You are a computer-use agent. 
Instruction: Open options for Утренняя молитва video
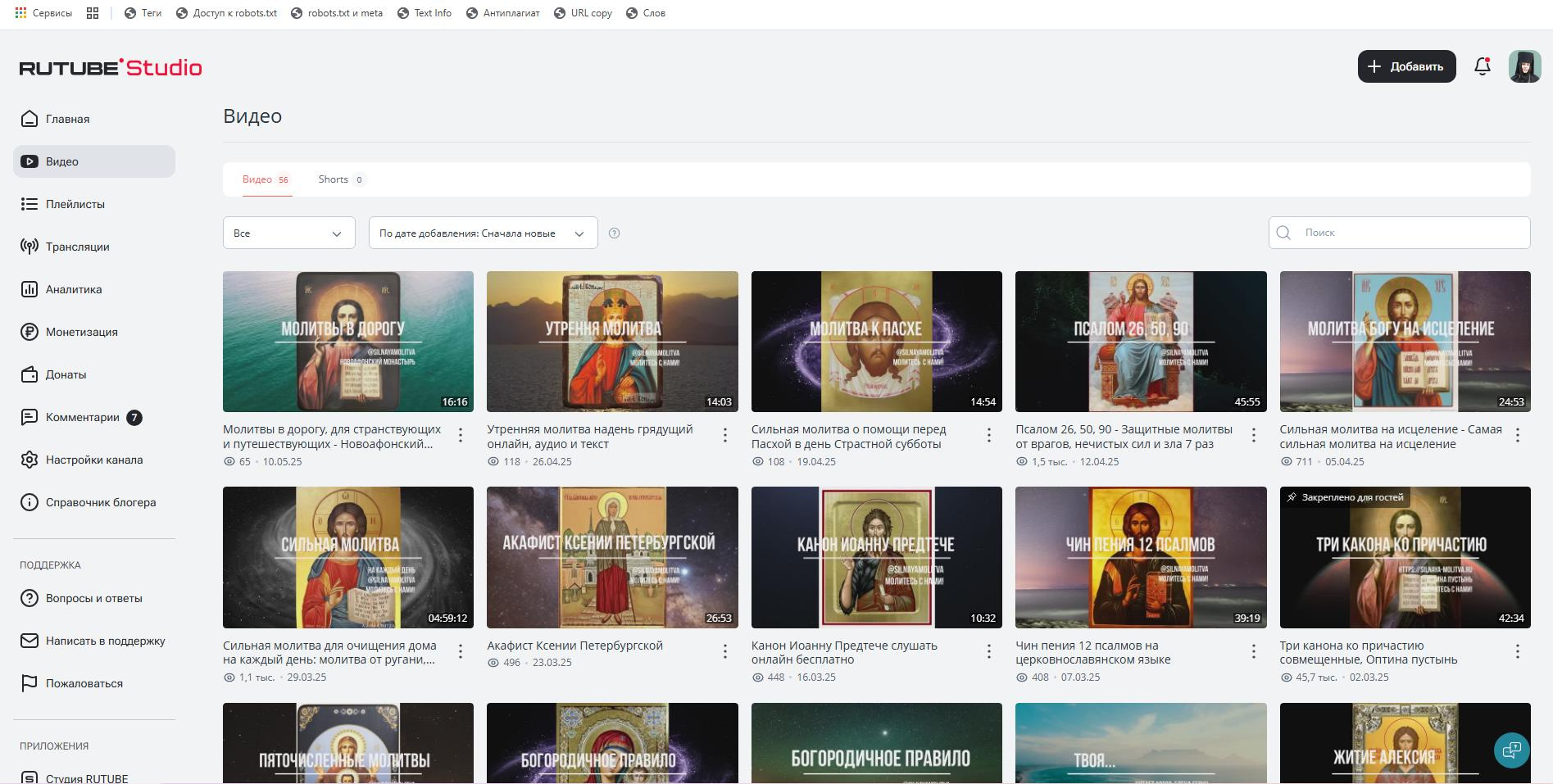pyautogui.click(x=725, y=436)
